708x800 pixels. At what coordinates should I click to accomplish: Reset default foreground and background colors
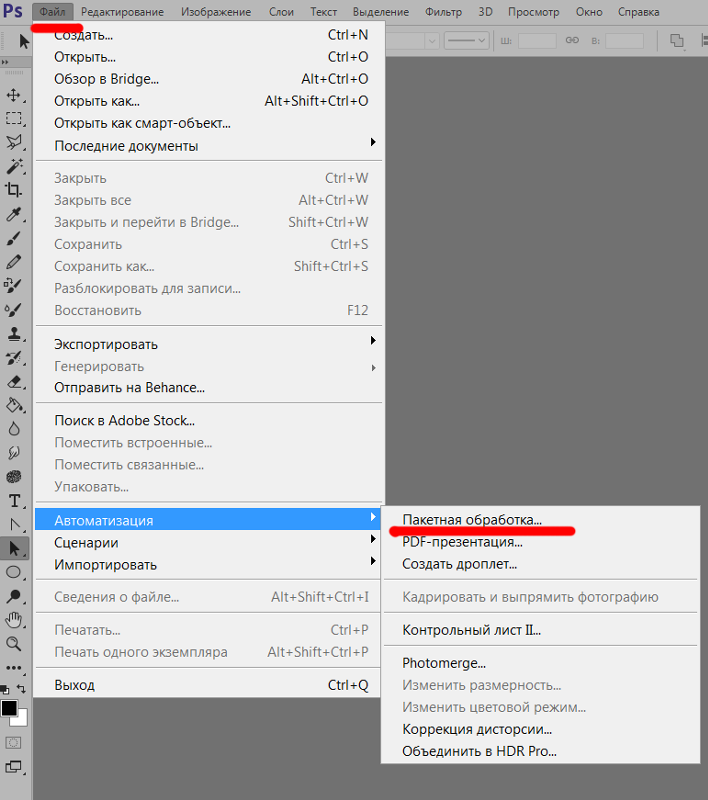coord(5,690)
